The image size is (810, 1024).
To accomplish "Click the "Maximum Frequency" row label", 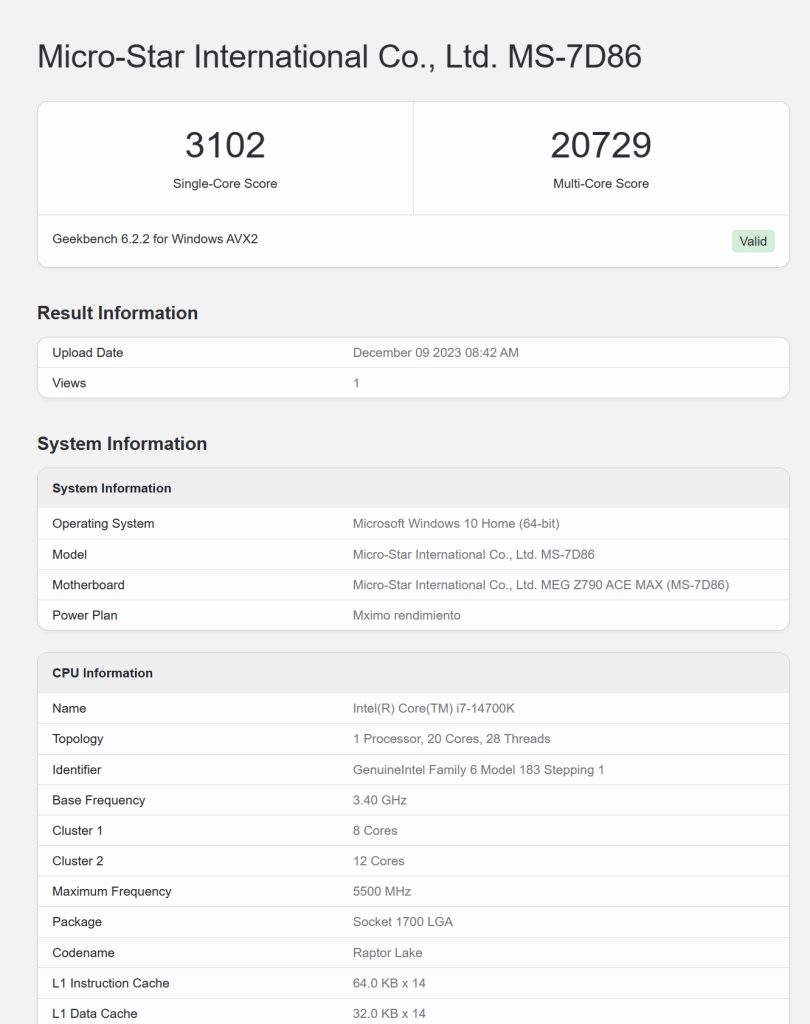I will pos(112,891).
